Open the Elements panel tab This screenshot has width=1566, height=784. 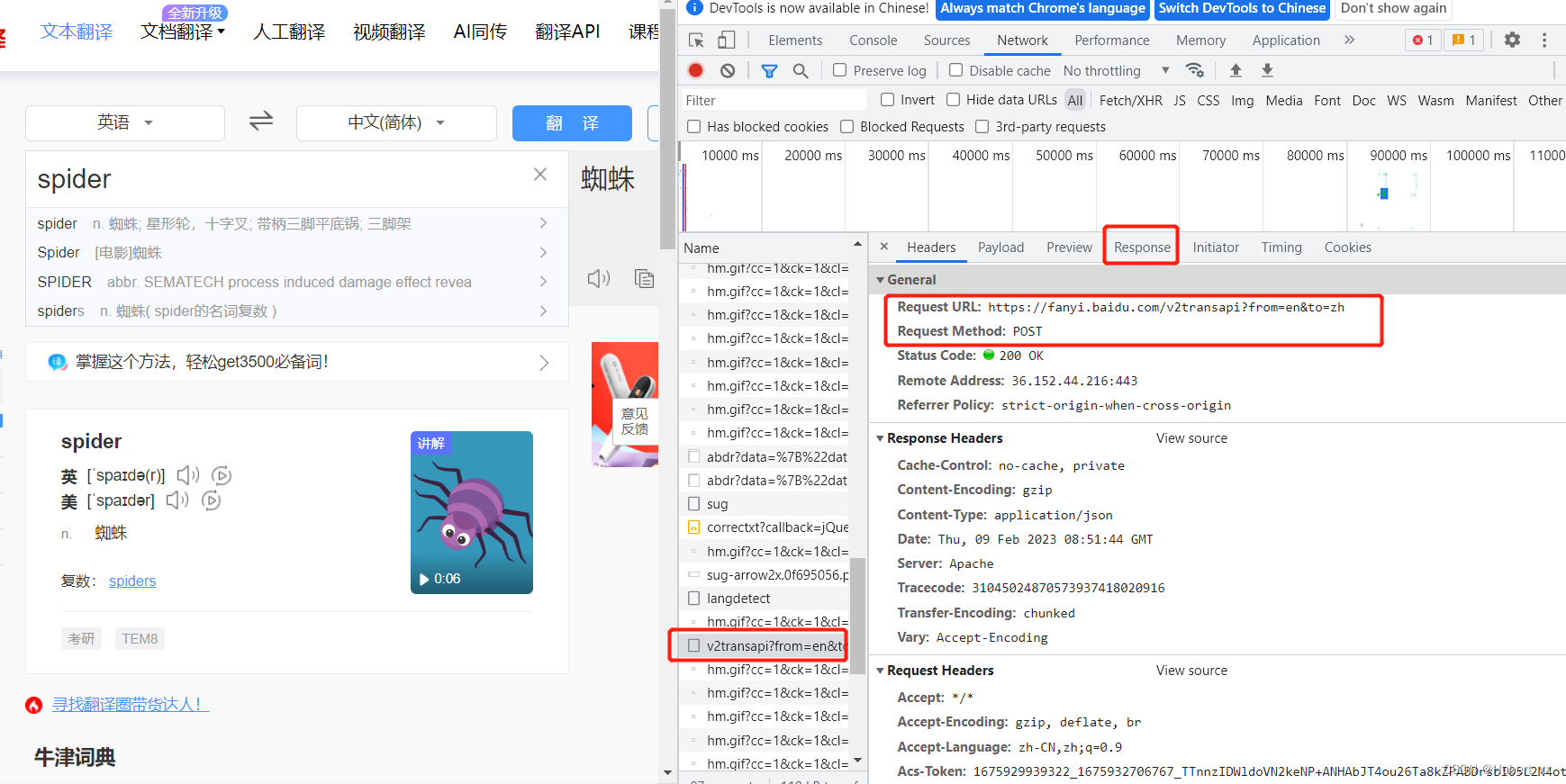pyautogui.click(x=795, y=41)
